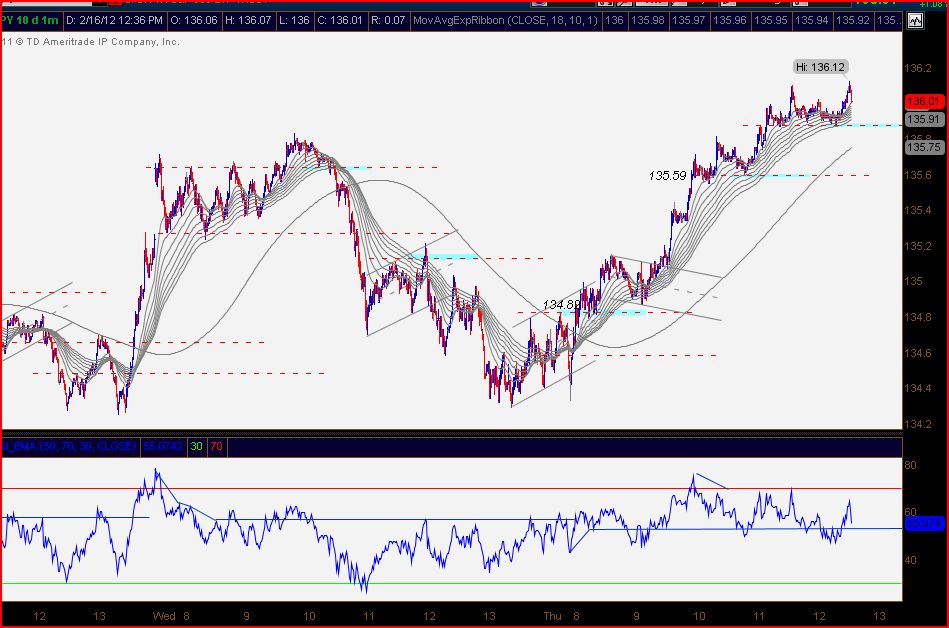Select the '135.59' price annotation on chart
This screenshot has width=949, height=628.
pos(668,175)
